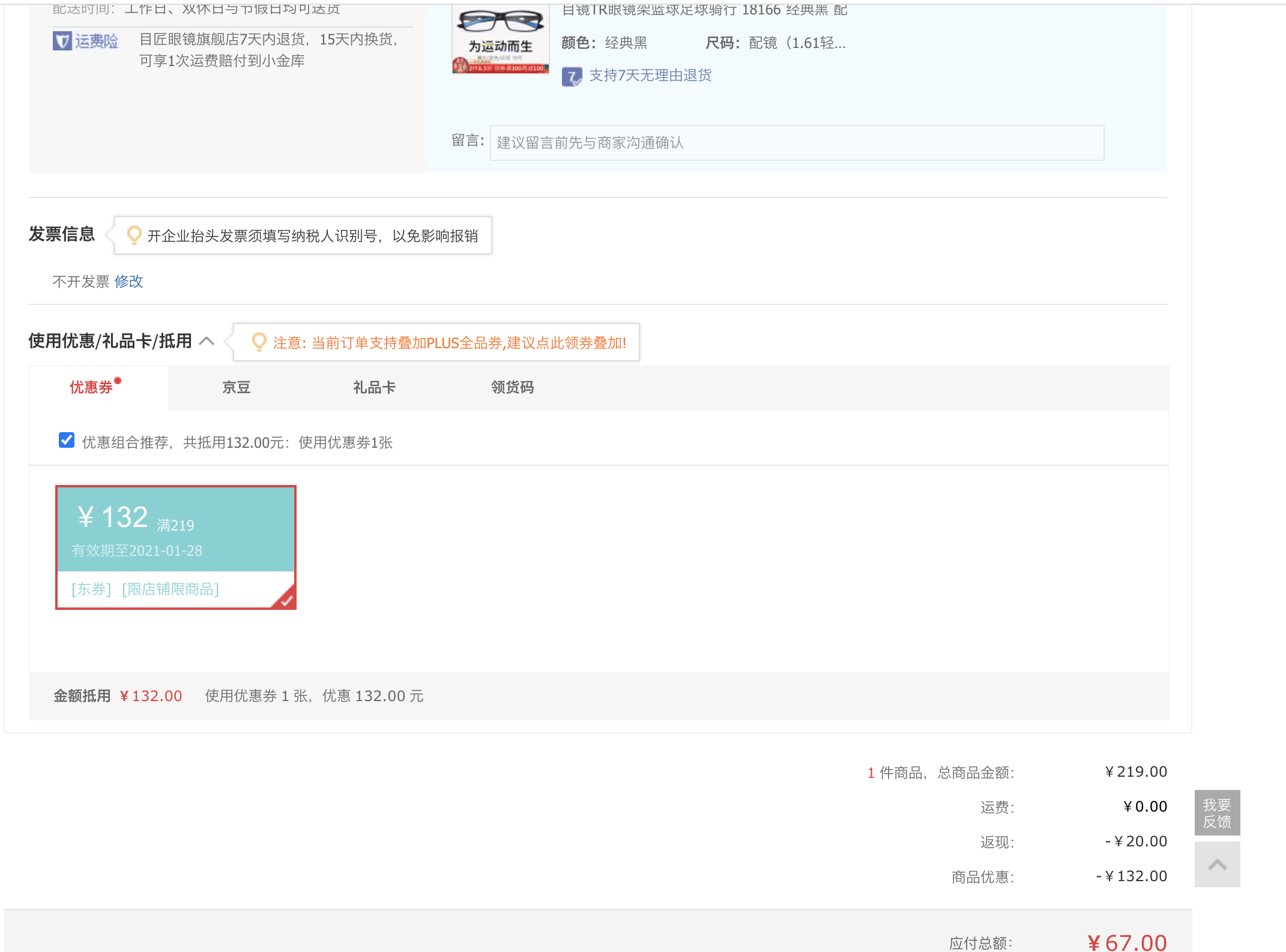This screenshot has width=1286, height=952.
Task: Click the 返现 -¥20.00 amount
Action: click(x=1136, y=841)
